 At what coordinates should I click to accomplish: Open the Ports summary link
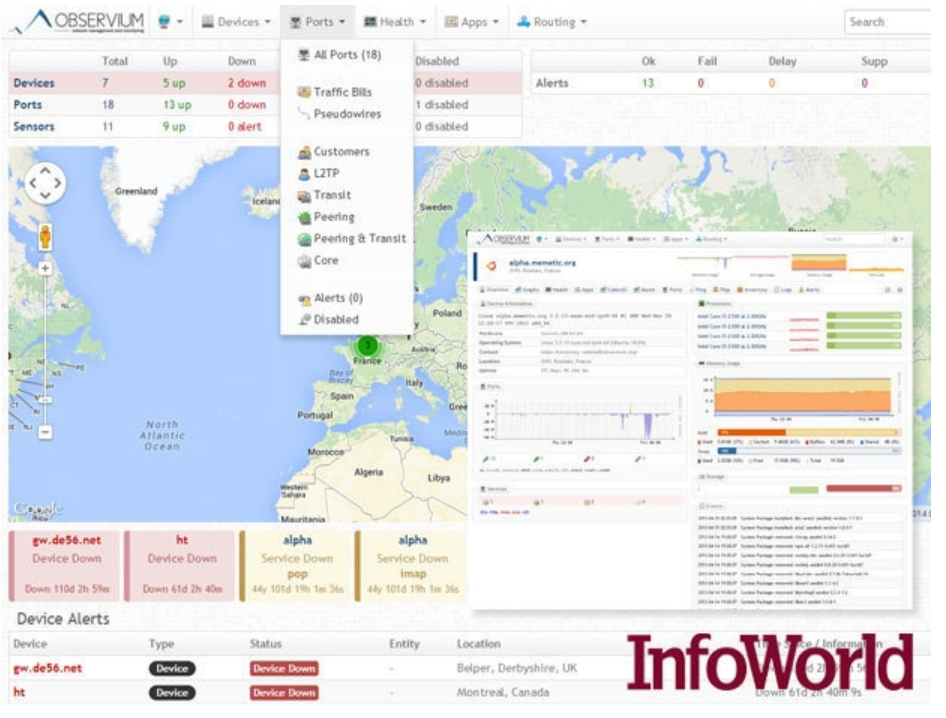click(28, 105)
